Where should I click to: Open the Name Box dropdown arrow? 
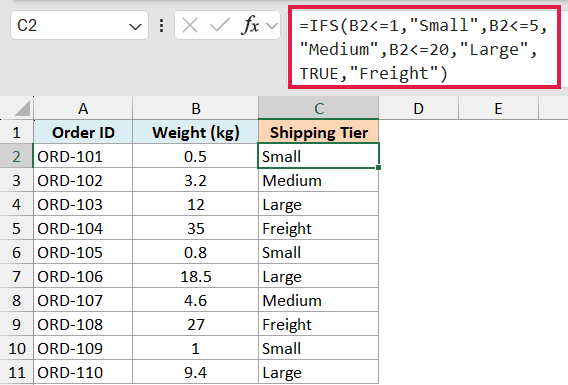(x=135, y=26)
